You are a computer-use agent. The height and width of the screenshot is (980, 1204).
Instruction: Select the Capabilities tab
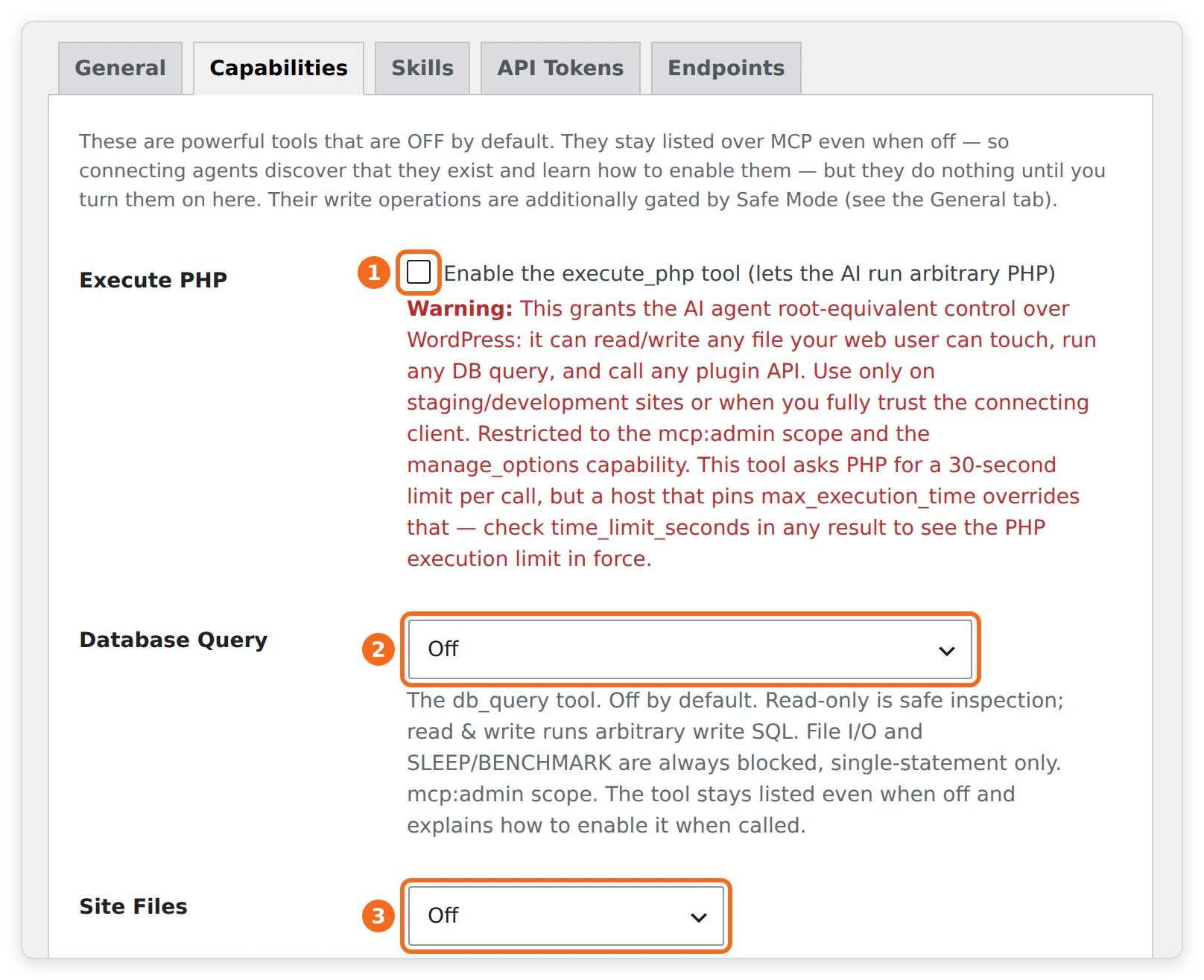tap(279, 69)
